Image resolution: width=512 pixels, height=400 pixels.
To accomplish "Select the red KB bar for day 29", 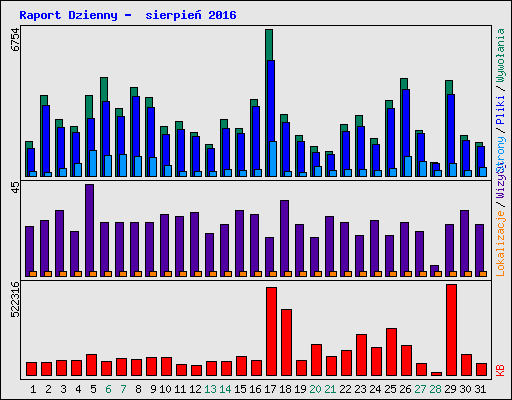I will coord(451,330).
